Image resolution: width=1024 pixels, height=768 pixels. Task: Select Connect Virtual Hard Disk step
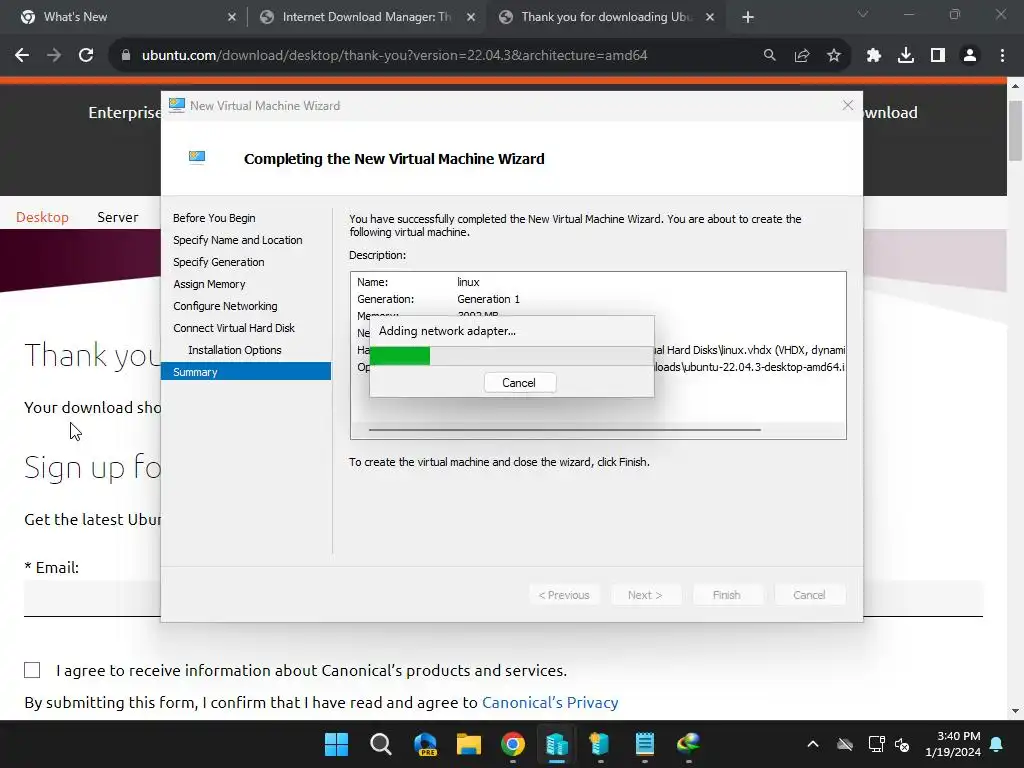pos(234,328)
